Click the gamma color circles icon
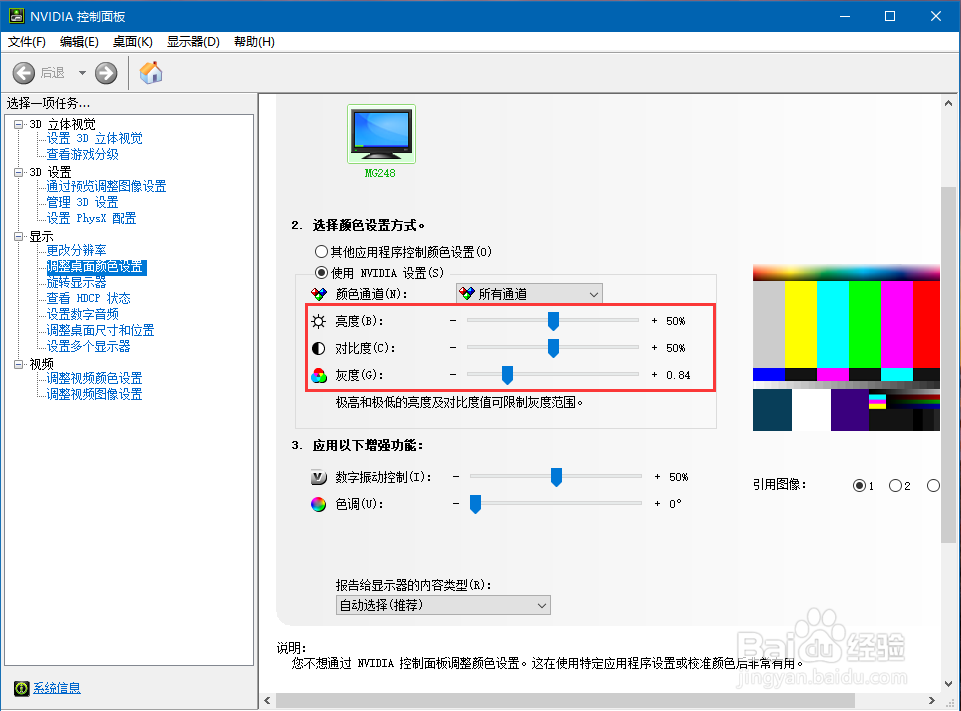 (319, 375)
